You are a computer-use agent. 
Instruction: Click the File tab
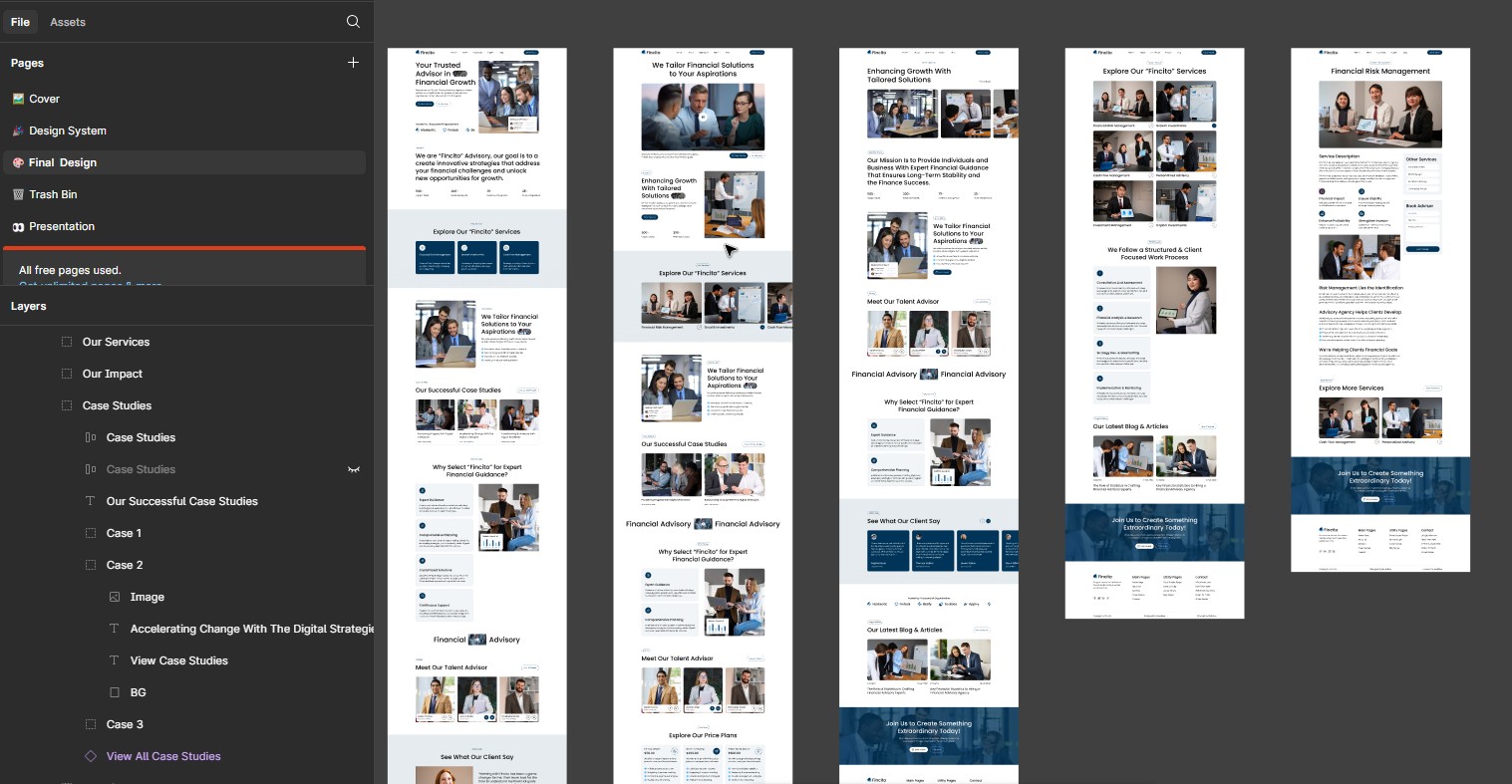(x=20, y=21)
